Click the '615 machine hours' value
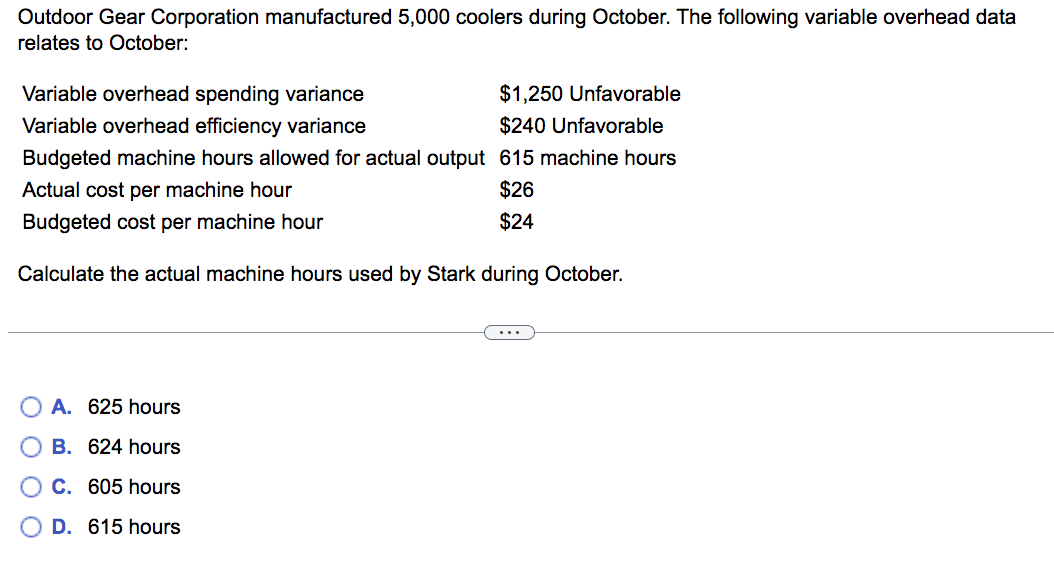Image resolution: width=1054 pixels, height=574 pixels. click(587, 158)
